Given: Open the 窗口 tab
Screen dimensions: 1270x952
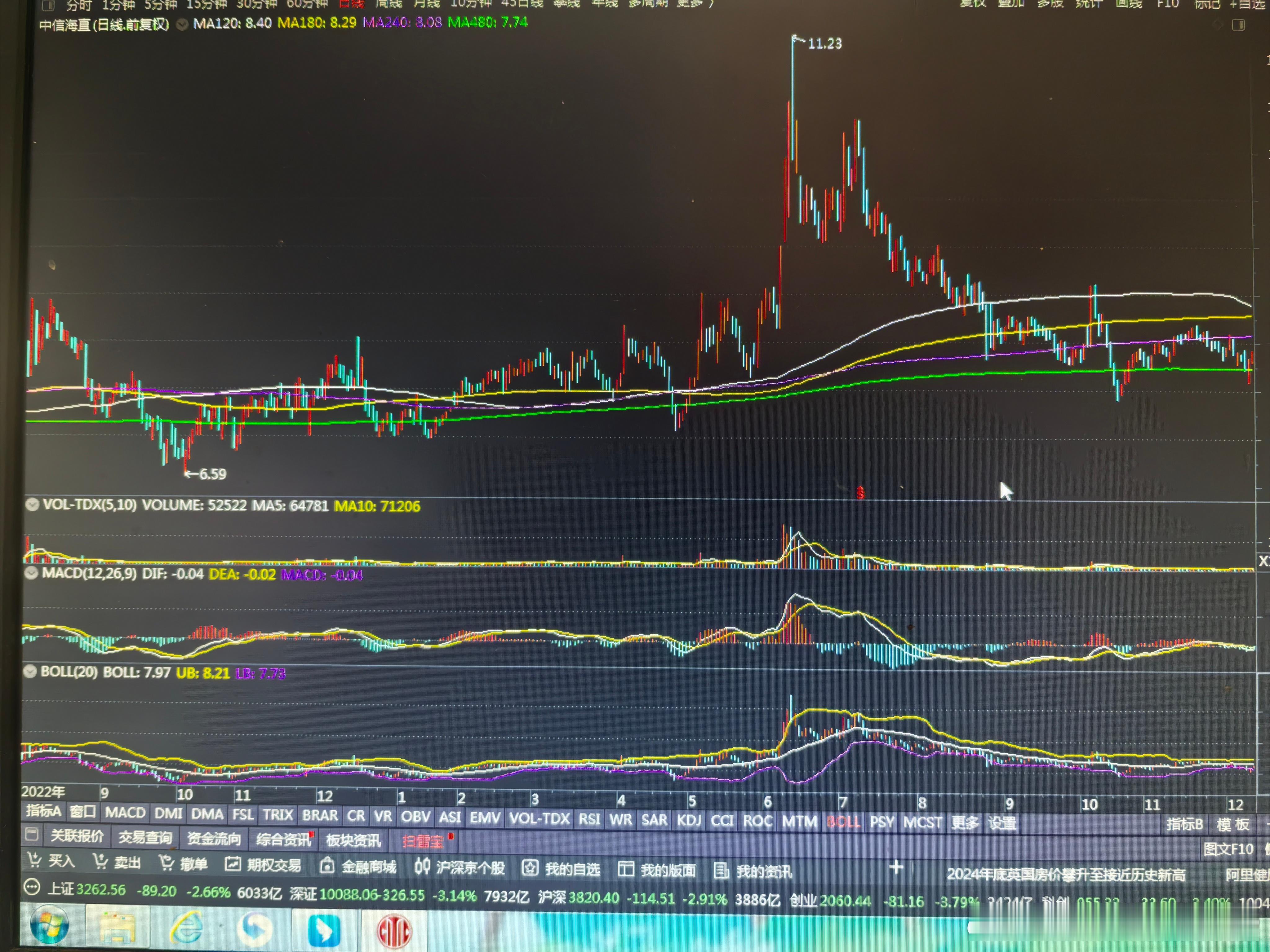Looking at the screenshot, I should tap(83, 812).
